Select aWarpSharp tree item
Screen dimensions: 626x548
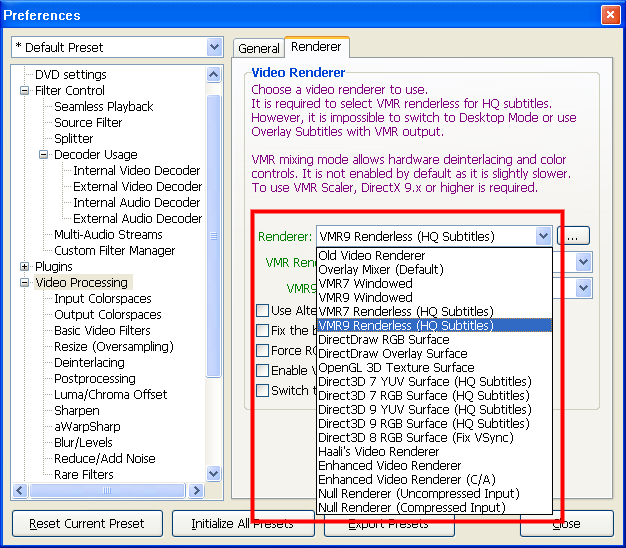[87, 426]
